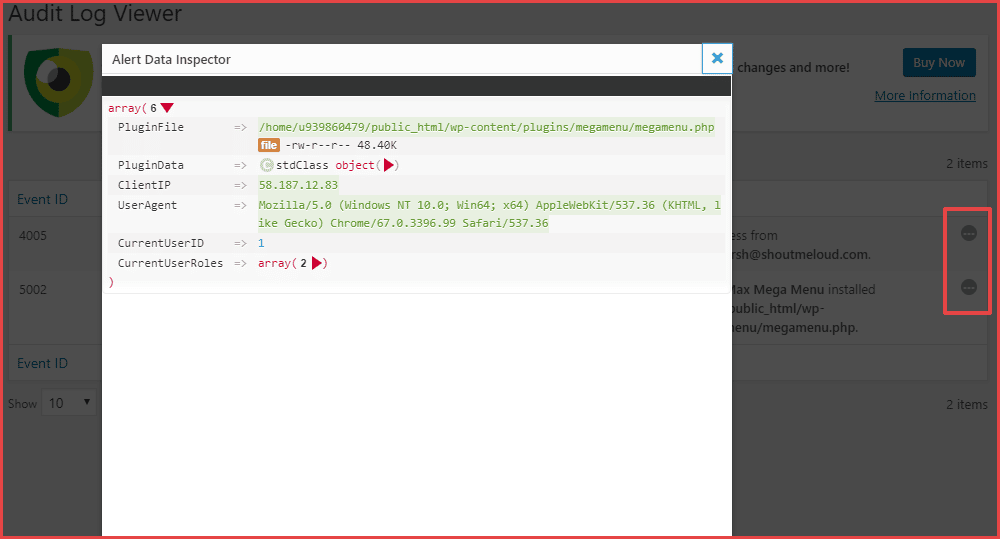This screenshot has width=1000, height=539.
Task: Collapse the array(6) root triangle
Action: point(167,108)
